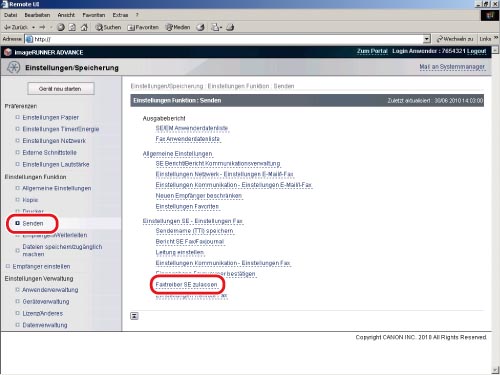The image size is (500, 375).
Task: Expand the address bar dropdown
Action: pyautogui.click(x=427, y=39)
